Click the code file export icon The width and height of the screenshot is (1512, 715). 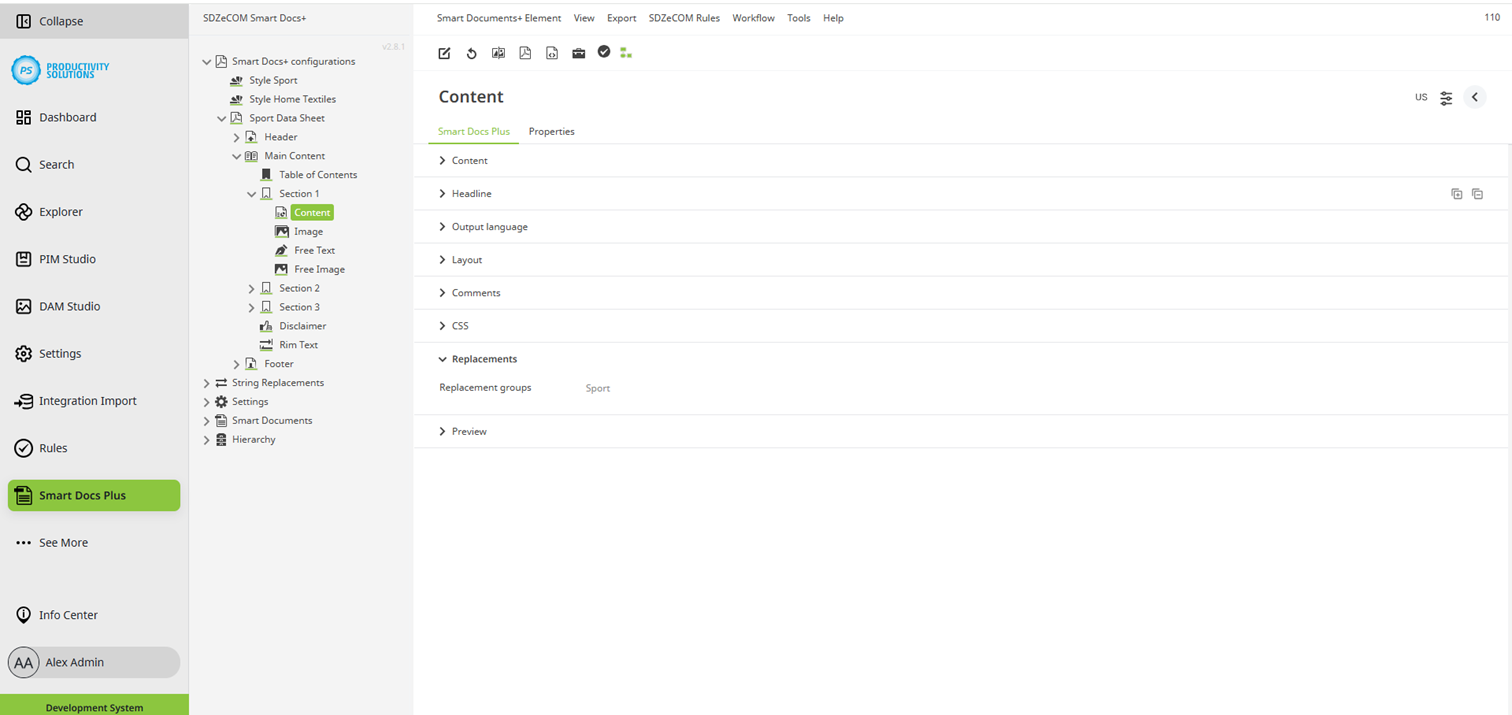tap(552, 53)
